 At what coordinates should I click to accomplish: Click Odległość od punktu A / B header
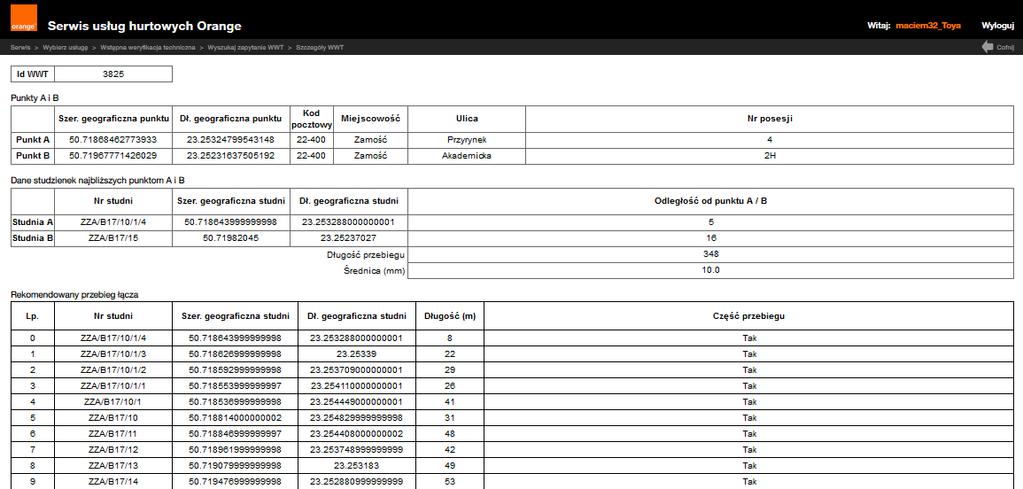(x=711, y=201)
